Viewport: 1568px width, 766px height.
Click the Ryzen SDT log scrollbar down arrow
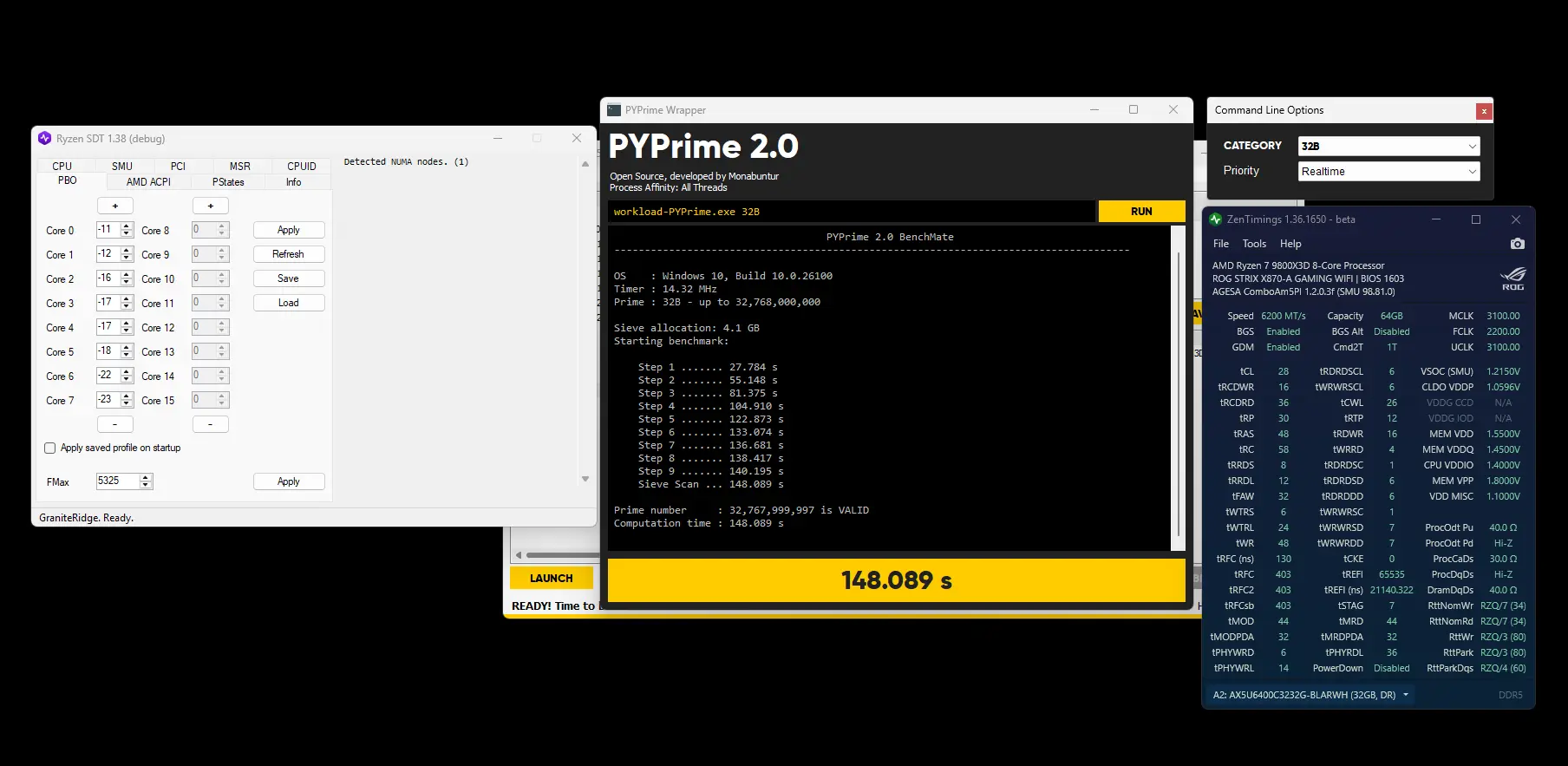pos(585,479)
